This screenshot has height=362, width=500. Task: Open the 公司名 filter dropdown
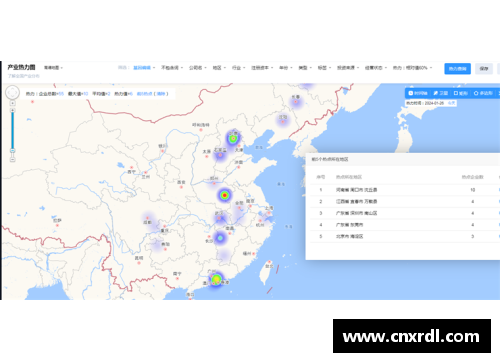coord(198,68)
